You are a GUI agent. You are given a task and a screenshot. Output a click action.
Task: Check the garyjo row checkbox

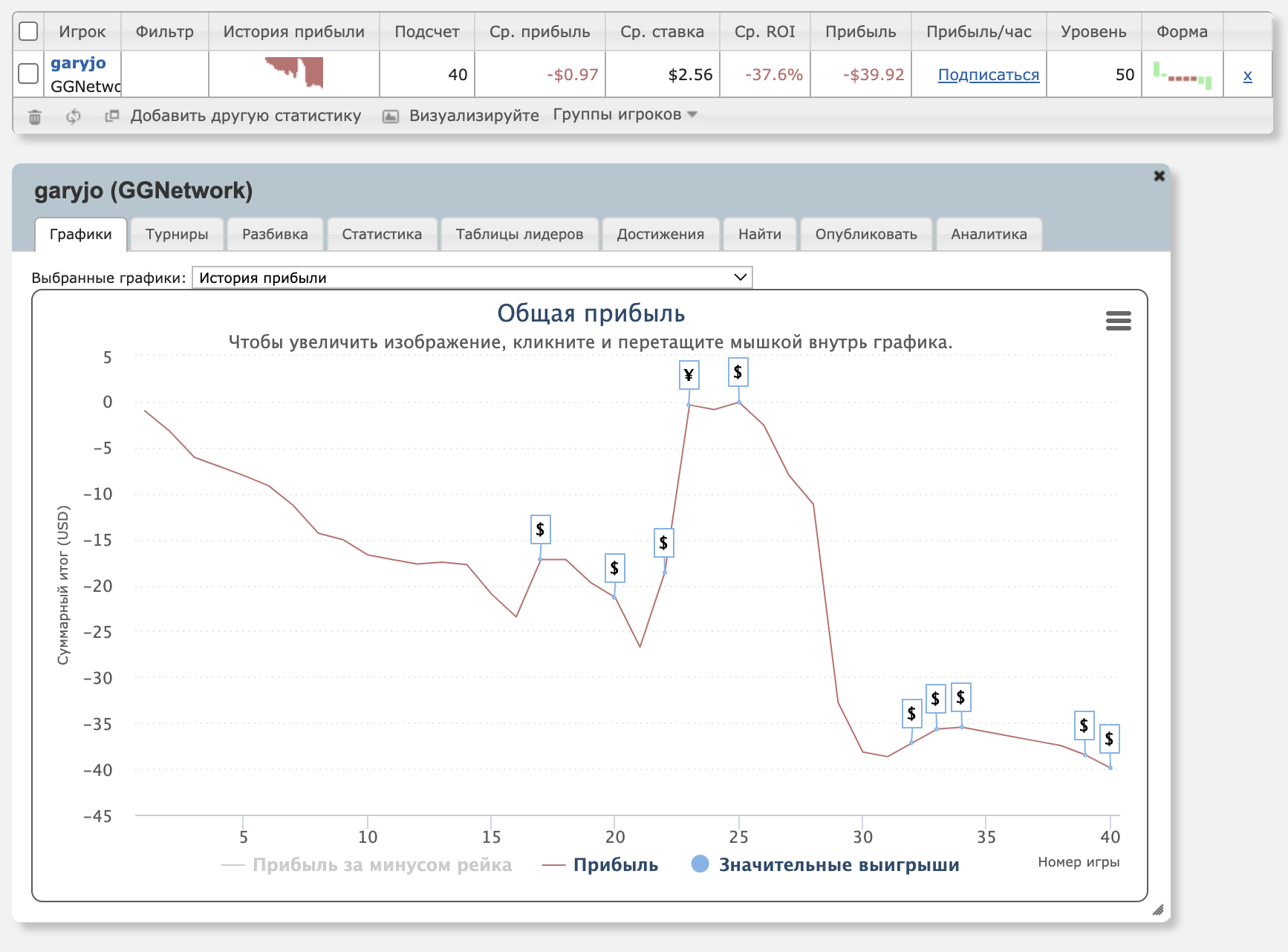click(x=28, y=74)
